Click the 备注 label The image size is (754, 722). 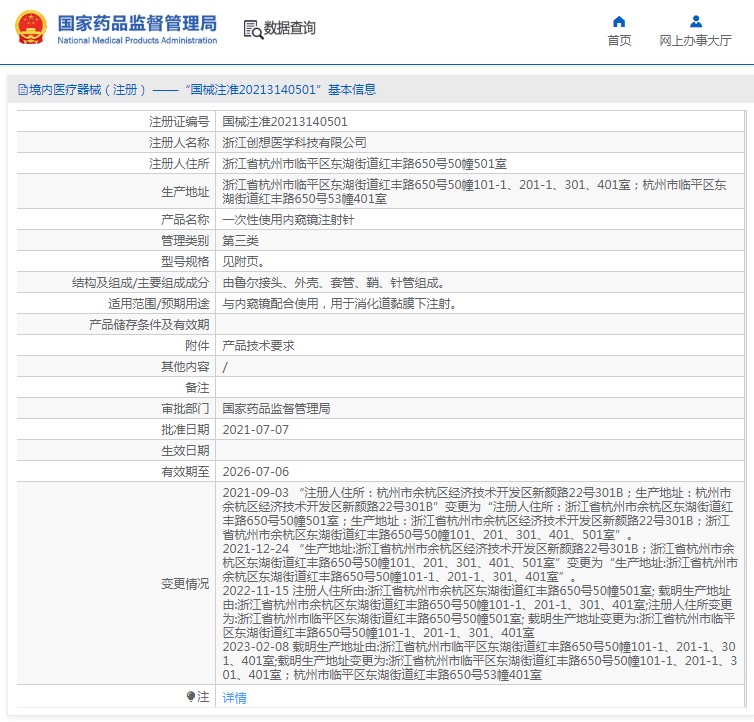(197, 388)
